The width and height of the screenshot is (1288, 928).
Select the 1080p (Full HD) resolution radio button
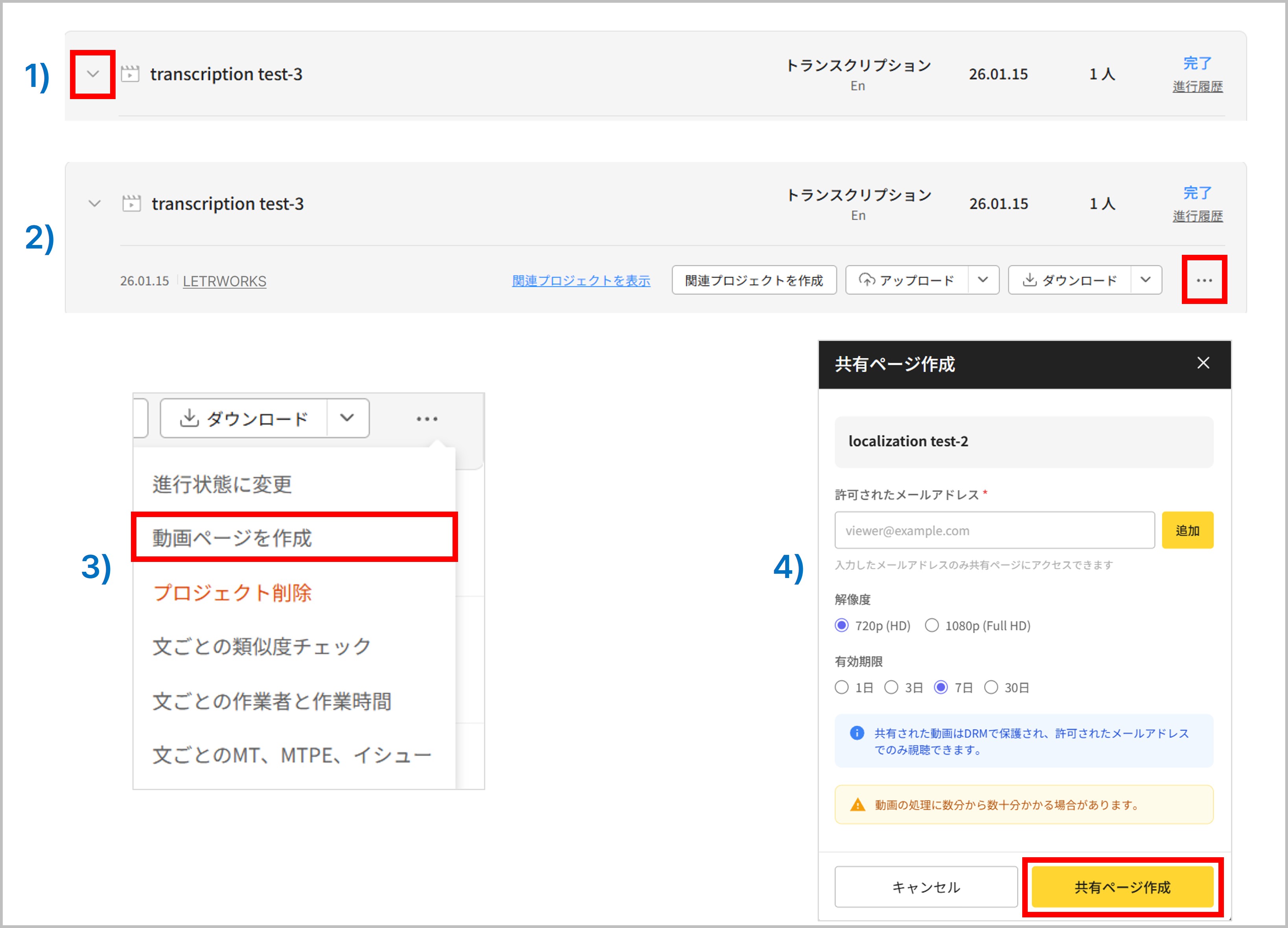[932, 625]
